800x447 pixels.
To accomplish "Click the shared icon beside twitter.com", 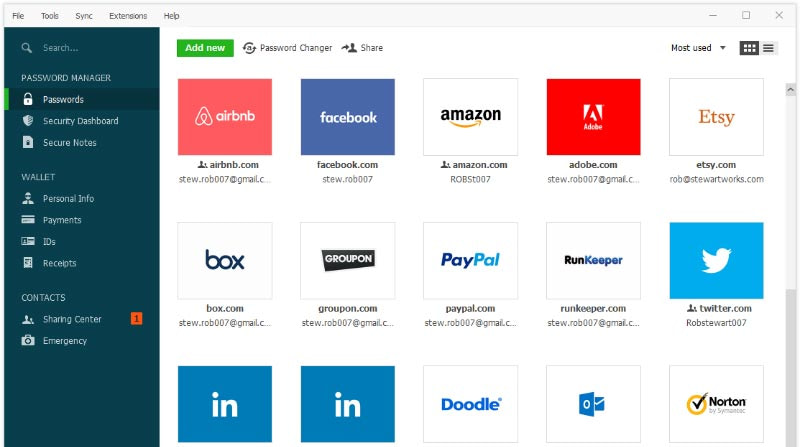I will 692,308.
